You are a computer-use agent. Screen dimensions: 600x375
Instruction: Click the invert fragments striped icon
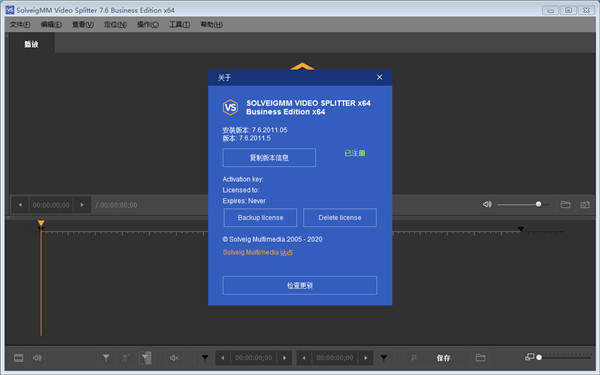click(146, 358)
